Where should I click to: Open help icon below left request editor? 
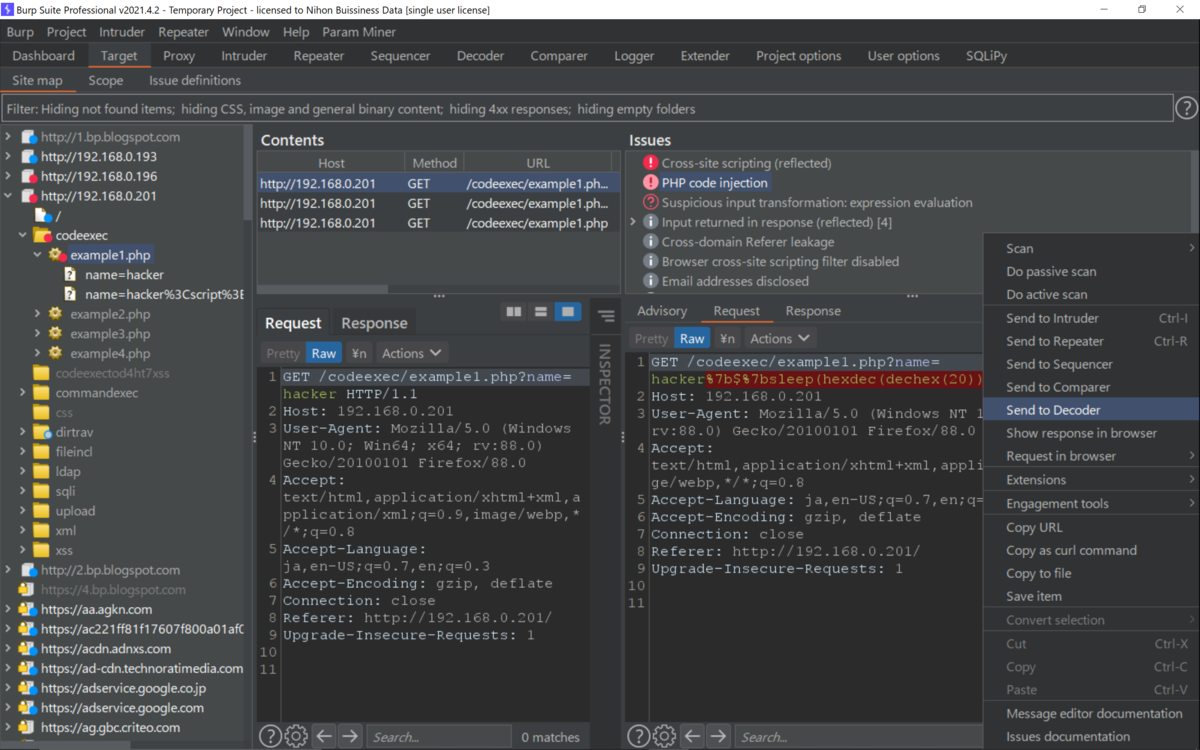click(270, 736)
